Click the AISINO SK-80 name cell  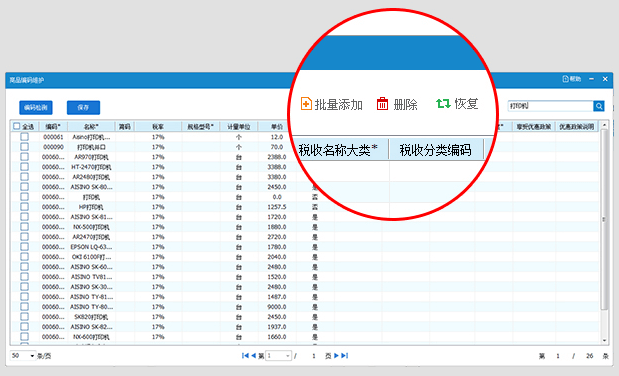point(91,187)
